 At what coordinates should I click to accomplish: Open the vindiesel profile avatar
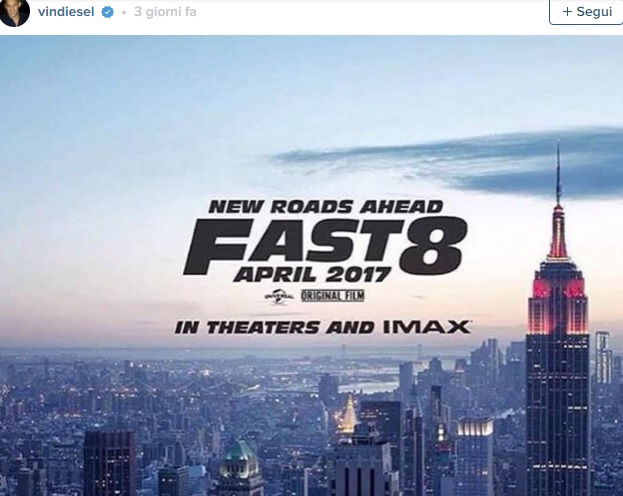click(x=14, y=12)
